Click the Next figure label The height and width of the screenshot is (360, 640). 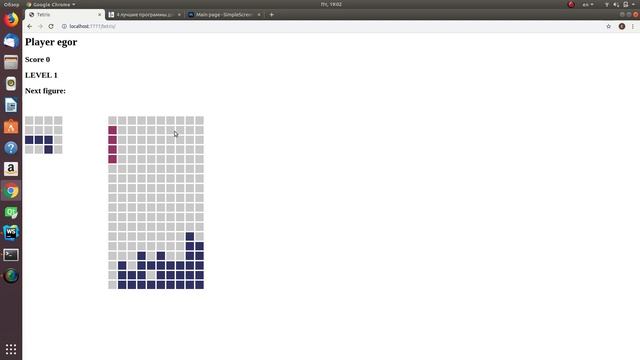[45, 91]
